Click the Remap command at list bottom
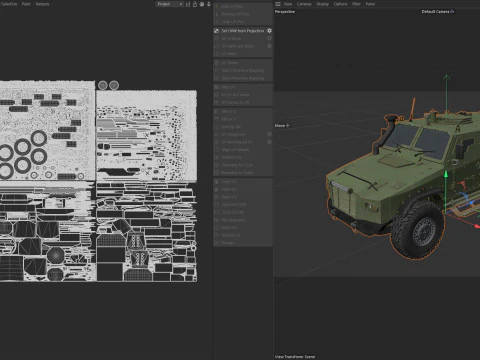The height and width of the screenshot is (360, 480). pos(228,243)
